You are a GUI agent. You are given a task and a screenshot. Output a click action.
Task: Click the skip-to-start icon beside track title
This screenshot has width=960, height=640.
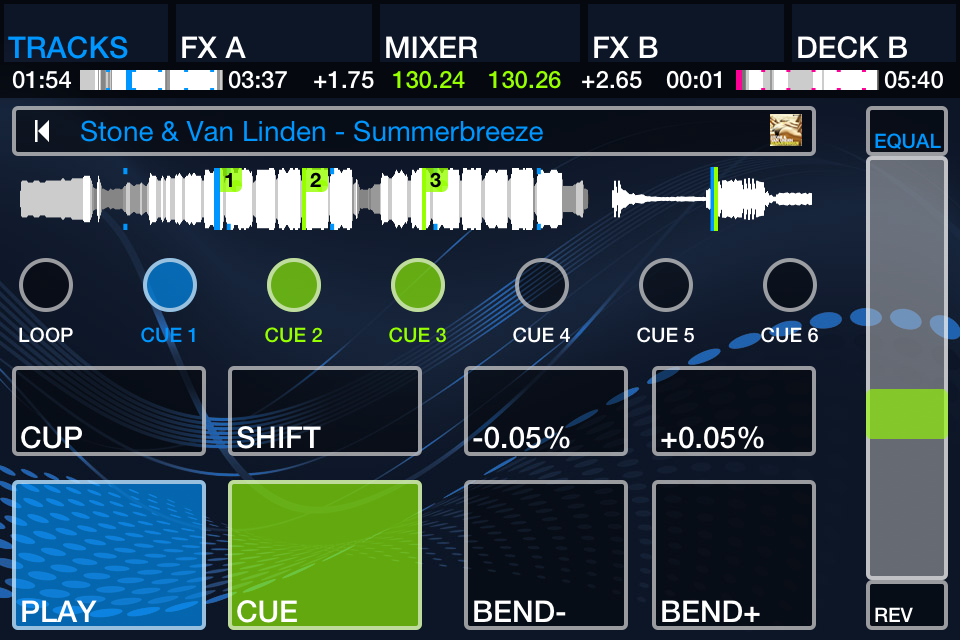point(42,131)
